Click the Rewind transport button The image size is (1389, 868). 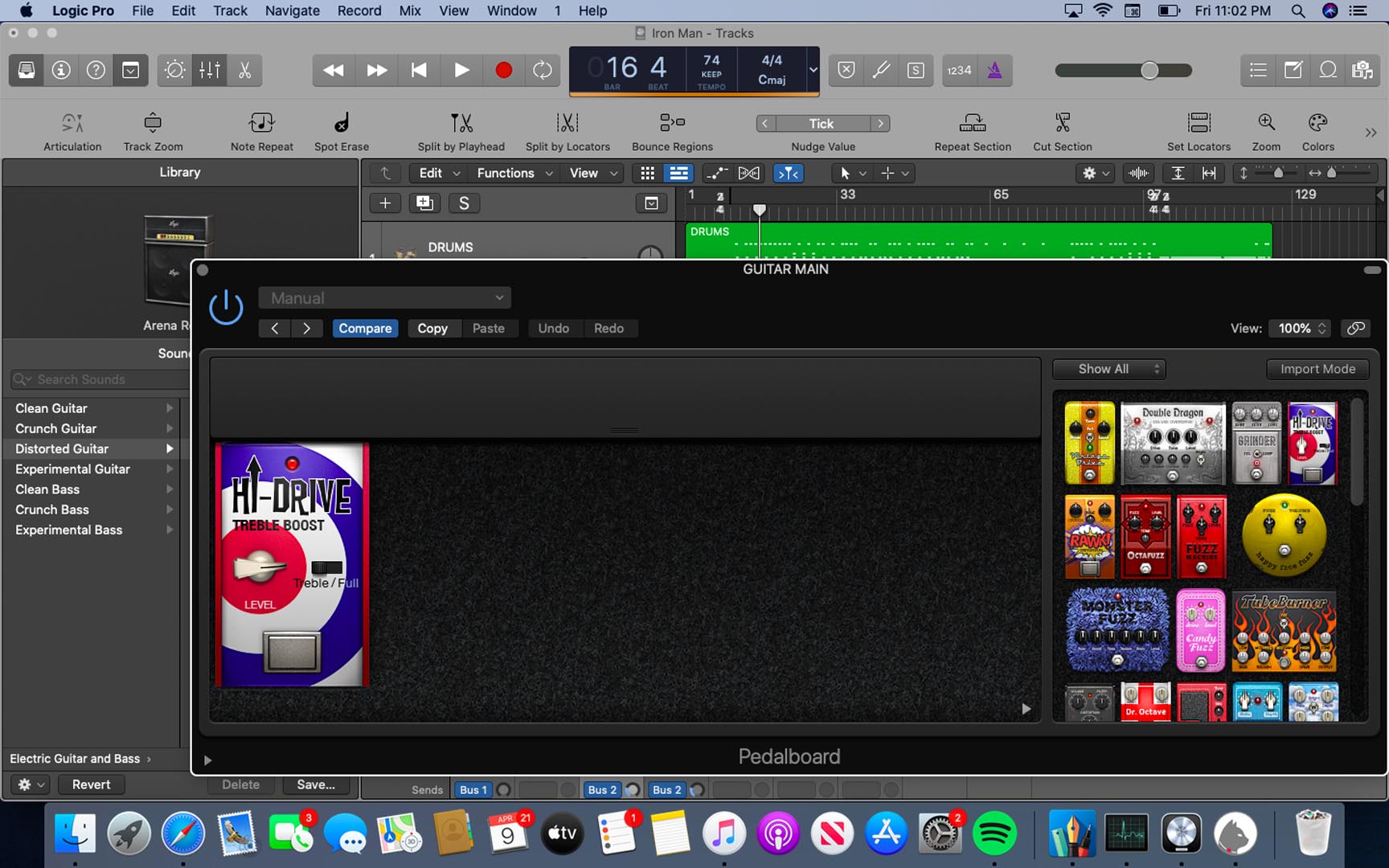pos(334,70)
